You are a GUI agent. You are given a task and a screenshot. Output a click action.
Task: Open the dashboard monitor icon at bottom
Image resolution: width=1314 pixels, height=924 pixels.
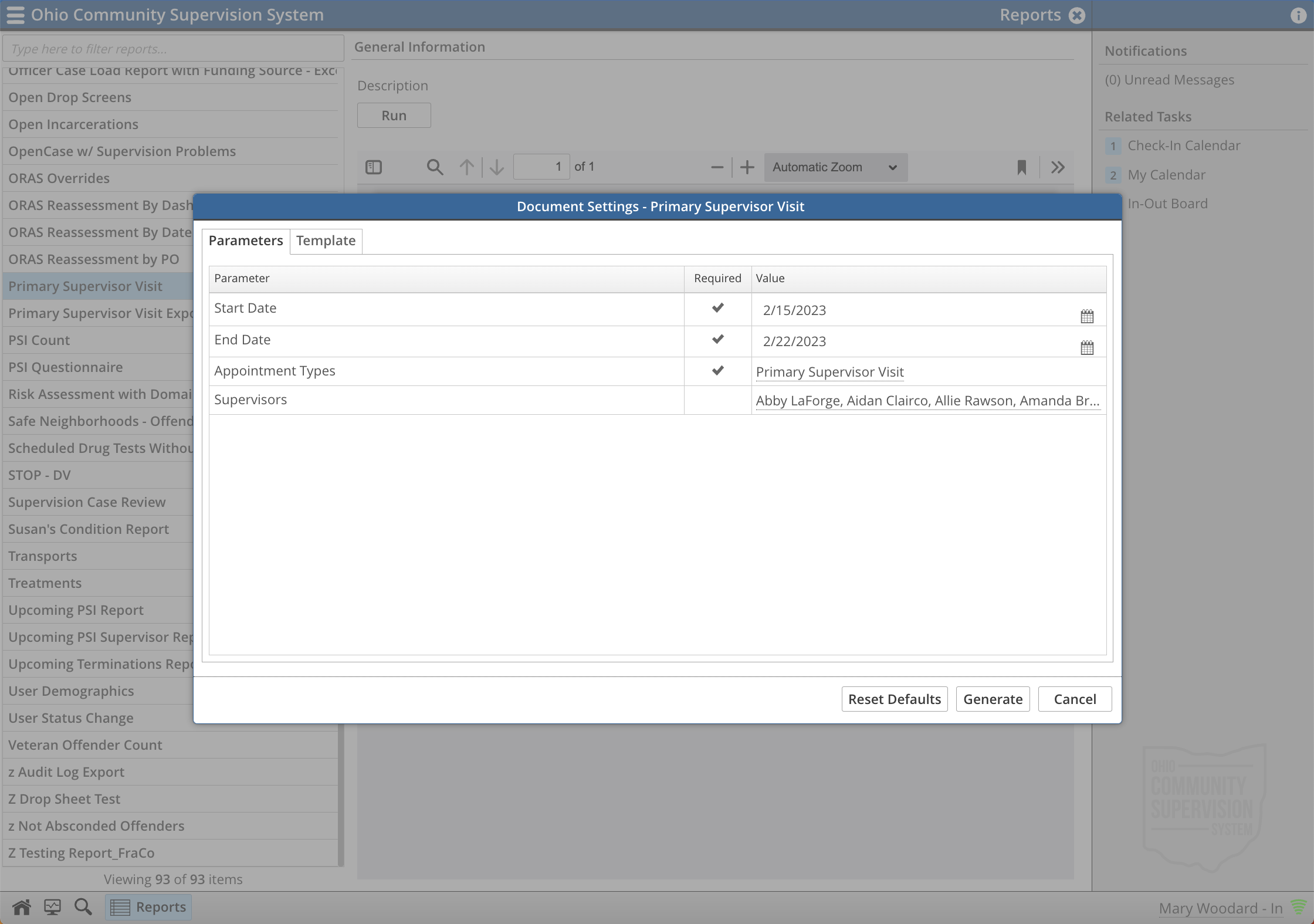[52, 906]
